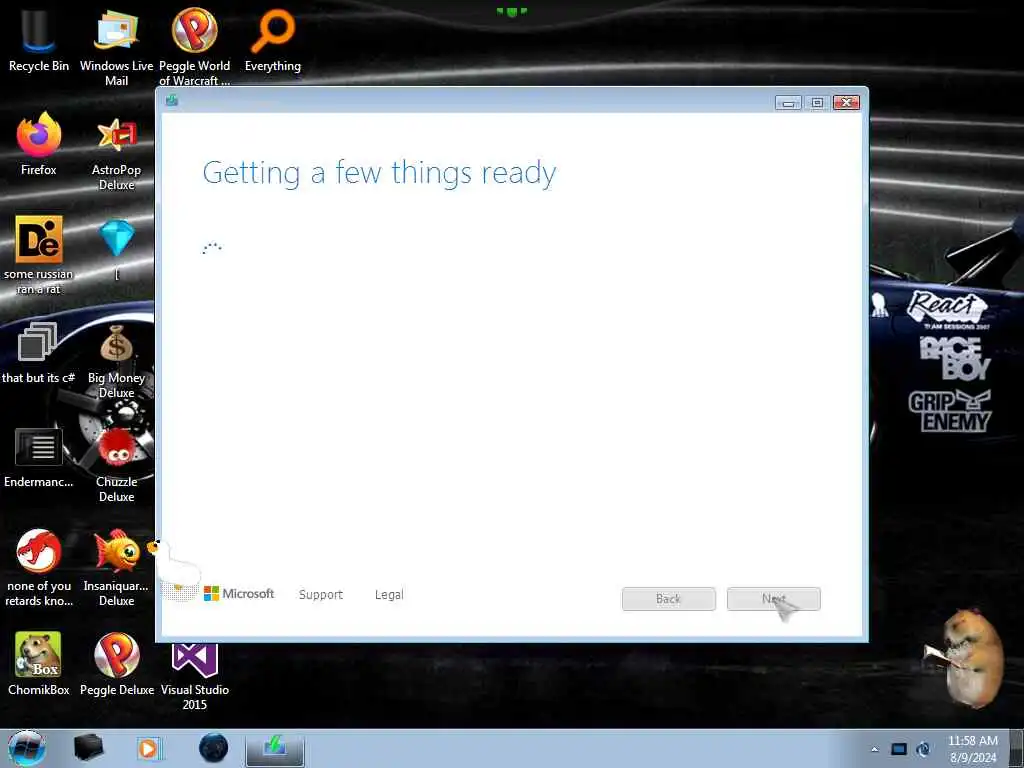Launch Windows Live Mail shortcut

point(116,47)
